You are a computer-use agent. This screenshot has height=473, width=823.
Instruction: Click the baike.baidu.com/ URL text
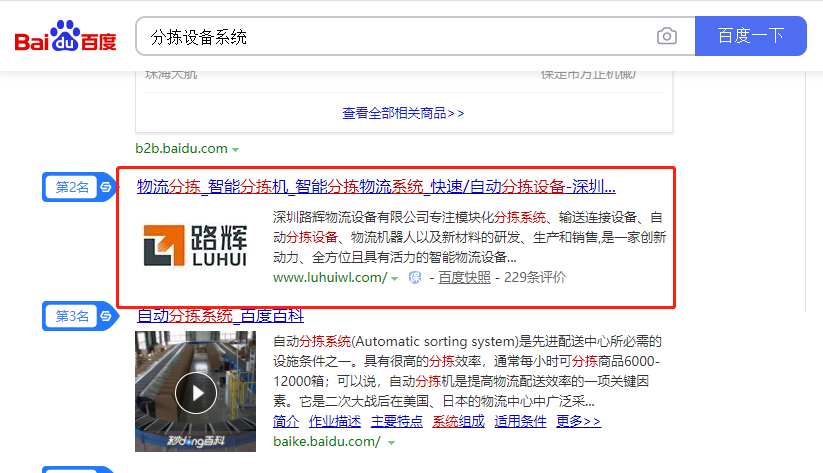click(327, 442)
